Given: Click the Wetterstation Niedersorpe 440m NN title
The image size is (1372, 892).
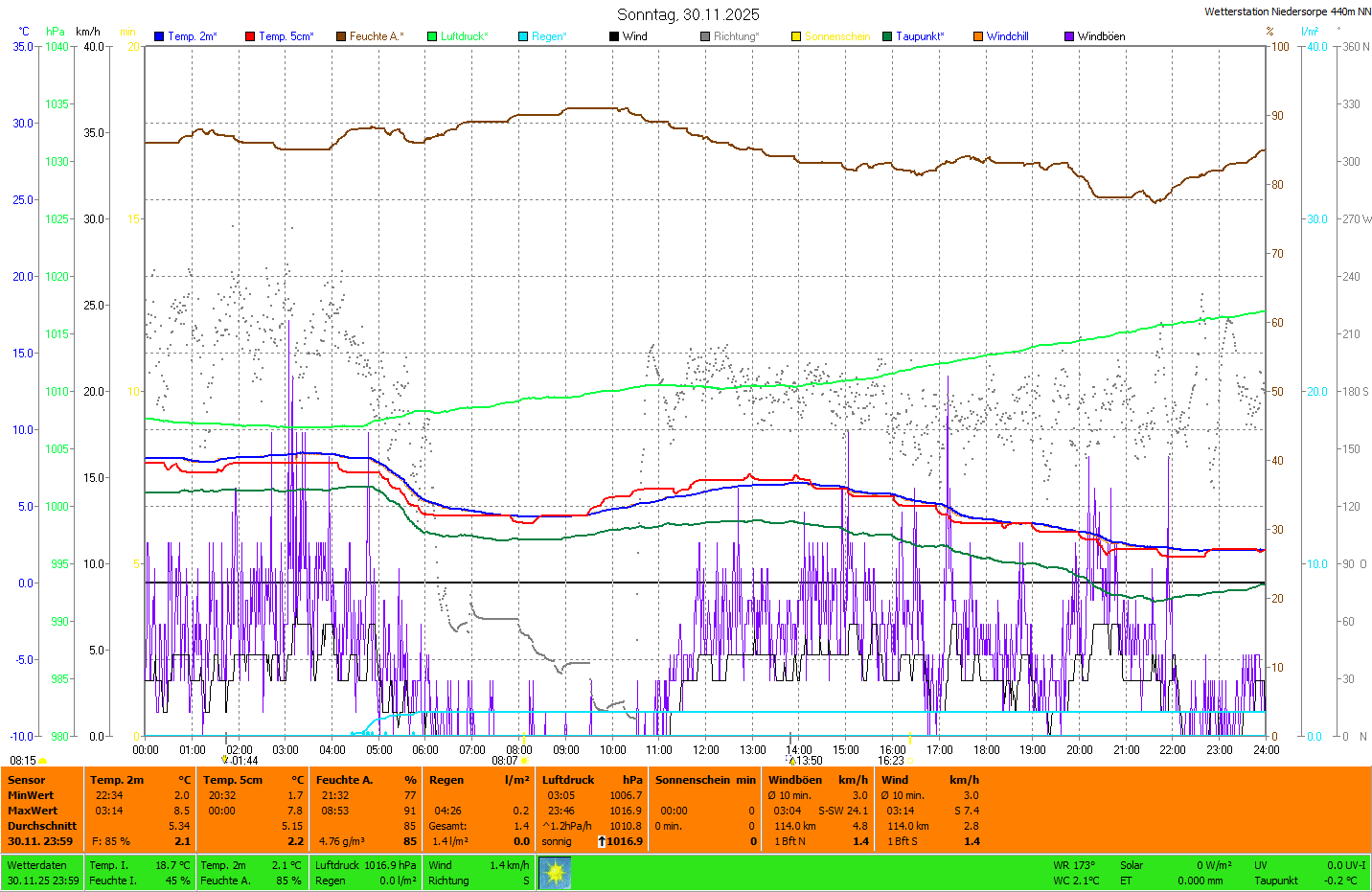Looking at the screenshot, I should point(1287,11).
